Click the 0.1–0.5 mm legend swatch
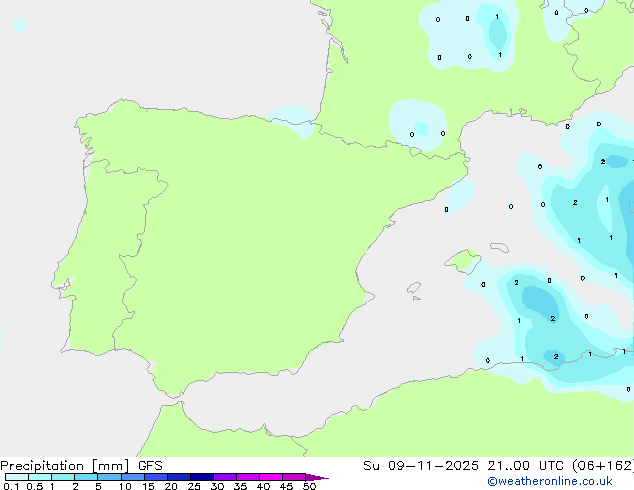 click(17, 477)
